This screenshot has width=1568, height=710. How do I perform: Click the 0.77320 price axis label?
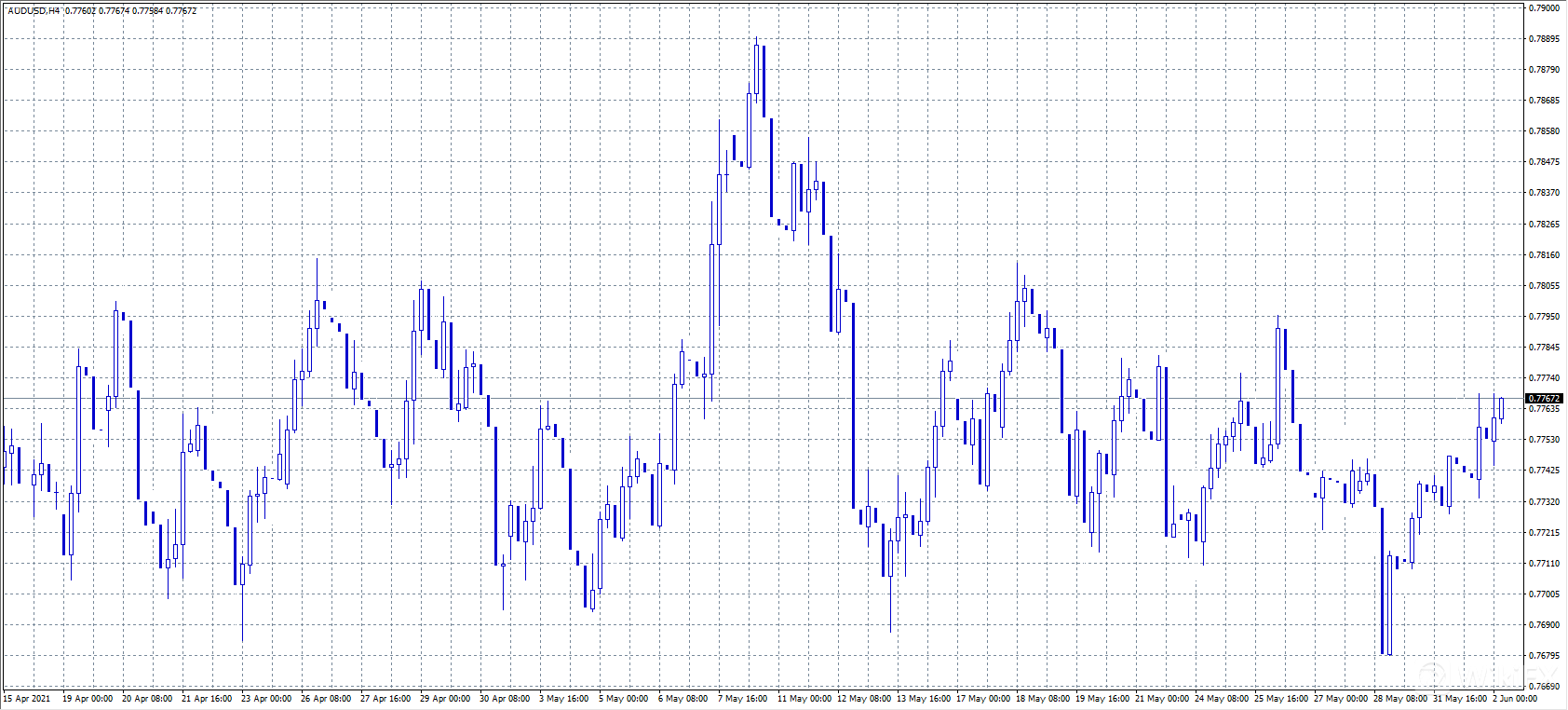tap(1544, 502)
